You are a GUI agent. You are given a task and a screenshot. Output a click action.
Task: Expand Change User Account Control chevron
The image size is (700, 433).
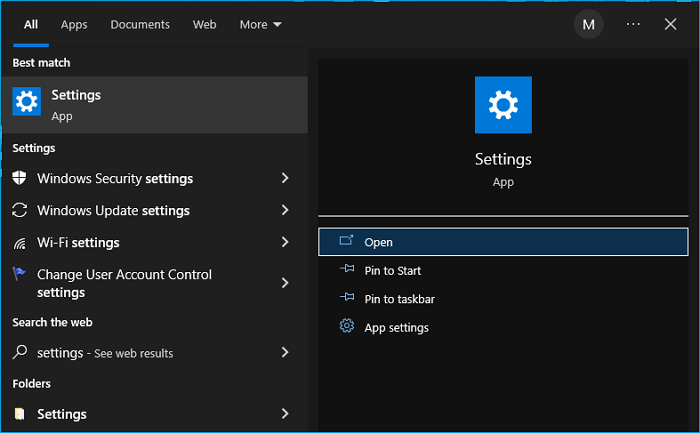[x=285, y=283]
